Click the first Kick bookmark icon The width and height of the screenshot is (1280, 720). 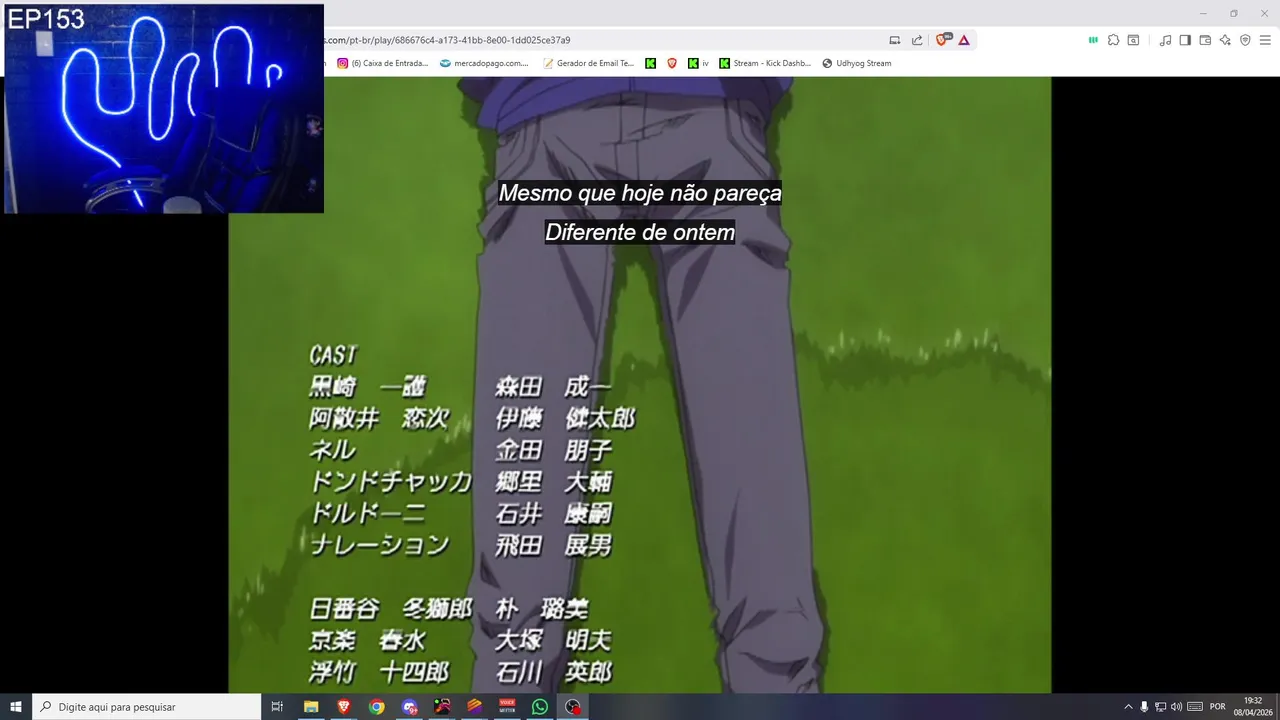tap(651, 63)
